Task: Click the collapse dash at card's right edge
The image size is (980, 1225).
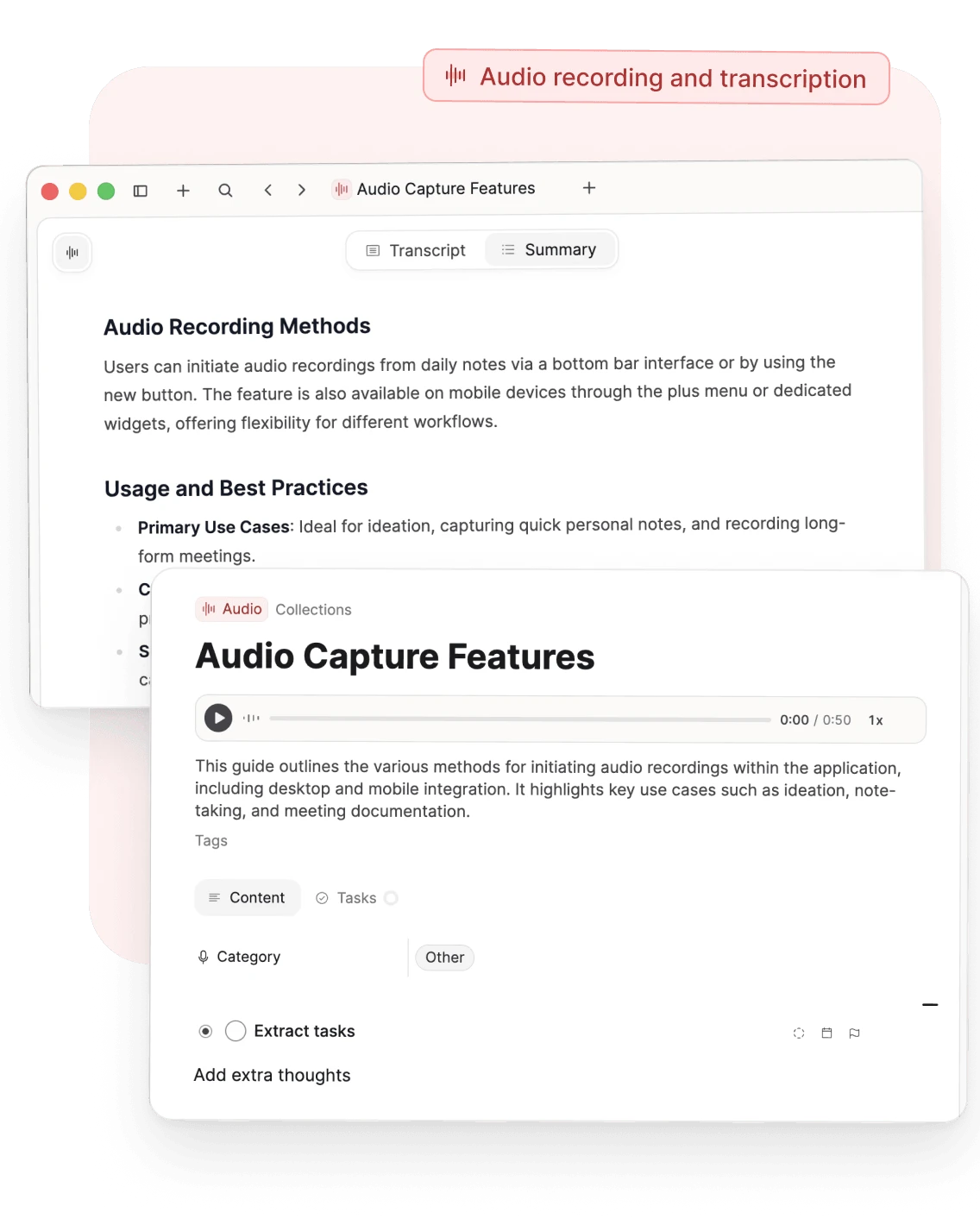Action: pyautogui.click(x=930, y=1005)
